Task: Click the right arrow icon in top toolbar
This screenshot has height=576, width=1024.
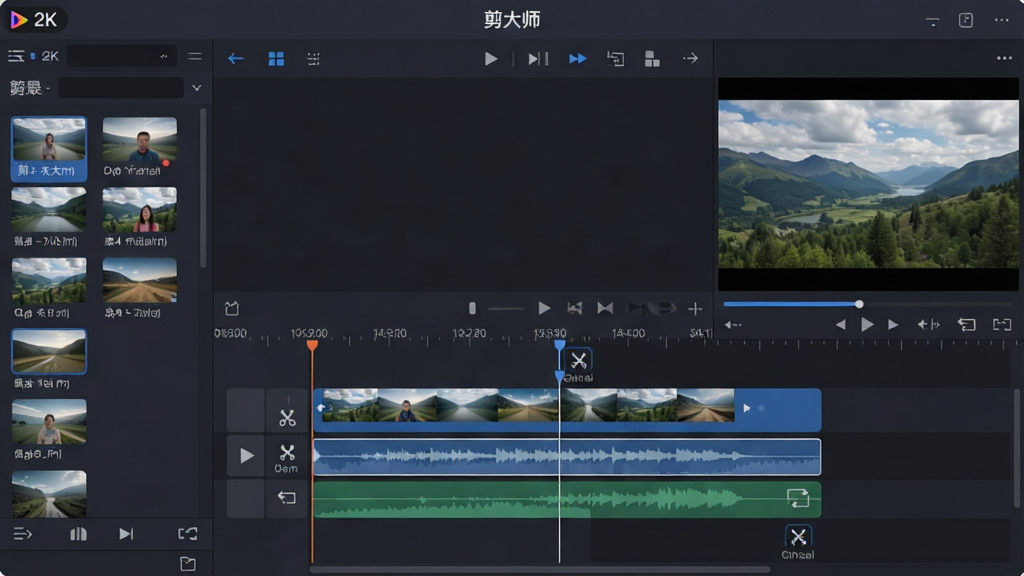Action: 690,58
